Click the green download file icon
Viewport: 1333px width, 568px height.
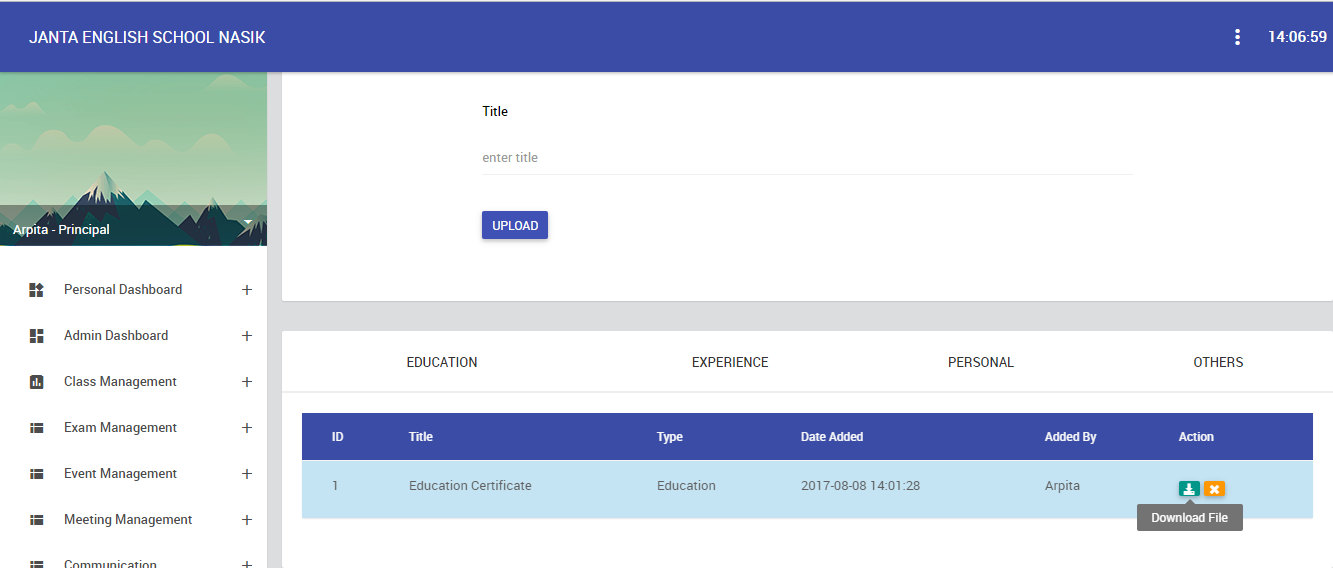[1189, 489]
